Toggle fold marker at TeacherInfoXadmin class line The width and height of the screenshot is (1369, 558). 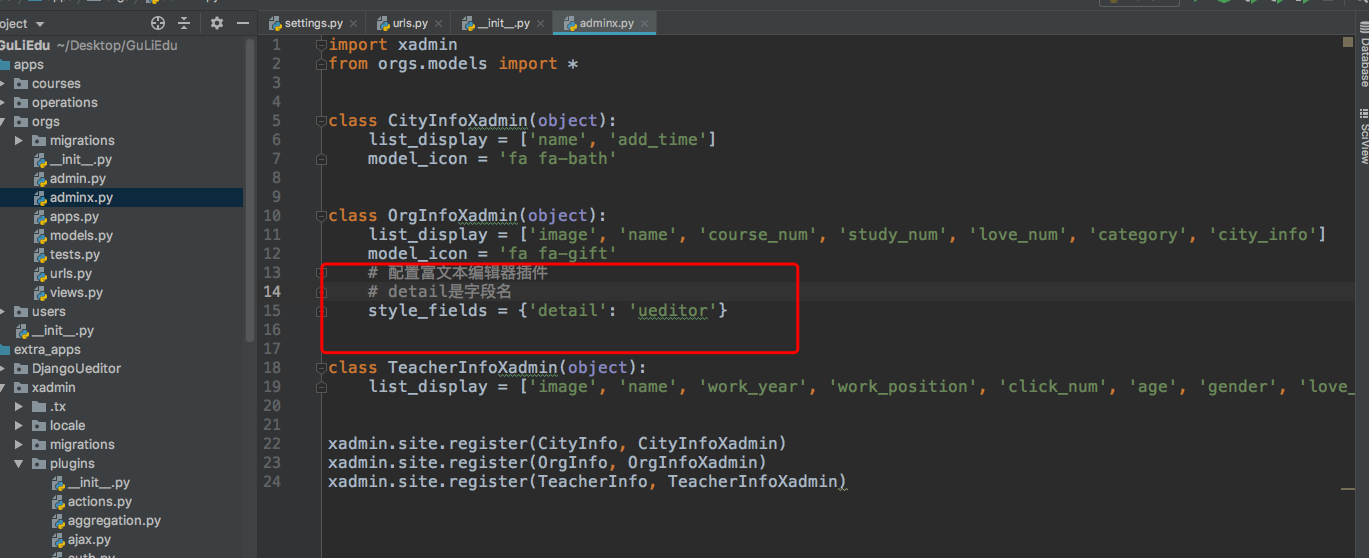[x=321, y=367]
